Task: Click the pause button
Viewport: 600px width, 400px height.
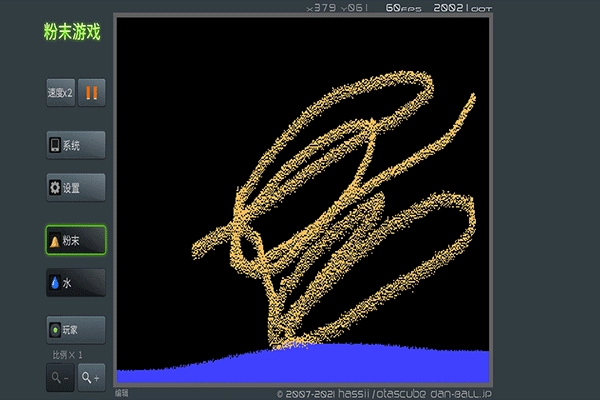Action: click(91, 93)
